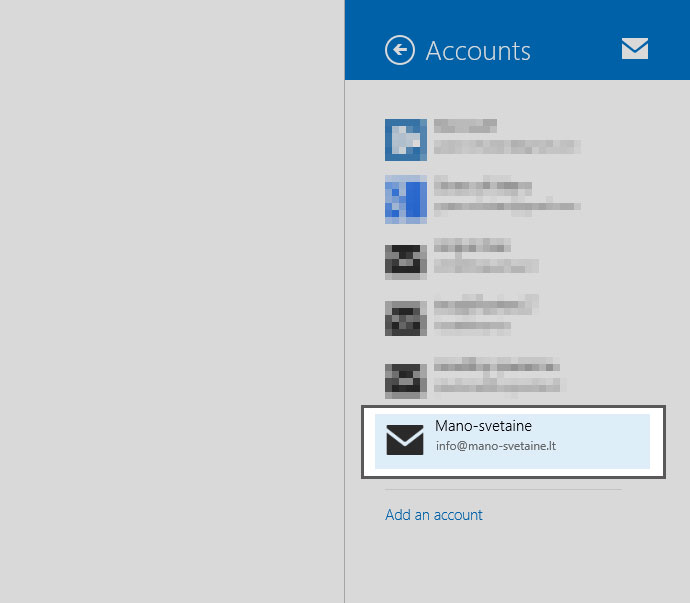Image resolution: width=690 pixels, height=603 pixels.
Task: Click the fifth account's dark envelope icon
Action: point(406,380)
